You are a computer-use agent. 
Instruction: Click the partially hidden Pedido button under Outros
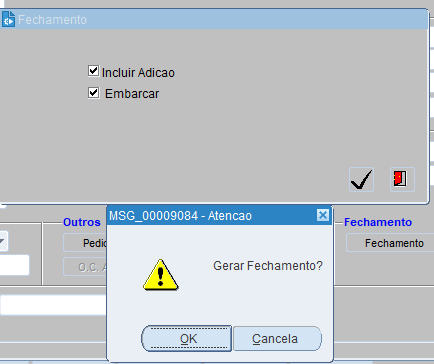tap(85, 243)
